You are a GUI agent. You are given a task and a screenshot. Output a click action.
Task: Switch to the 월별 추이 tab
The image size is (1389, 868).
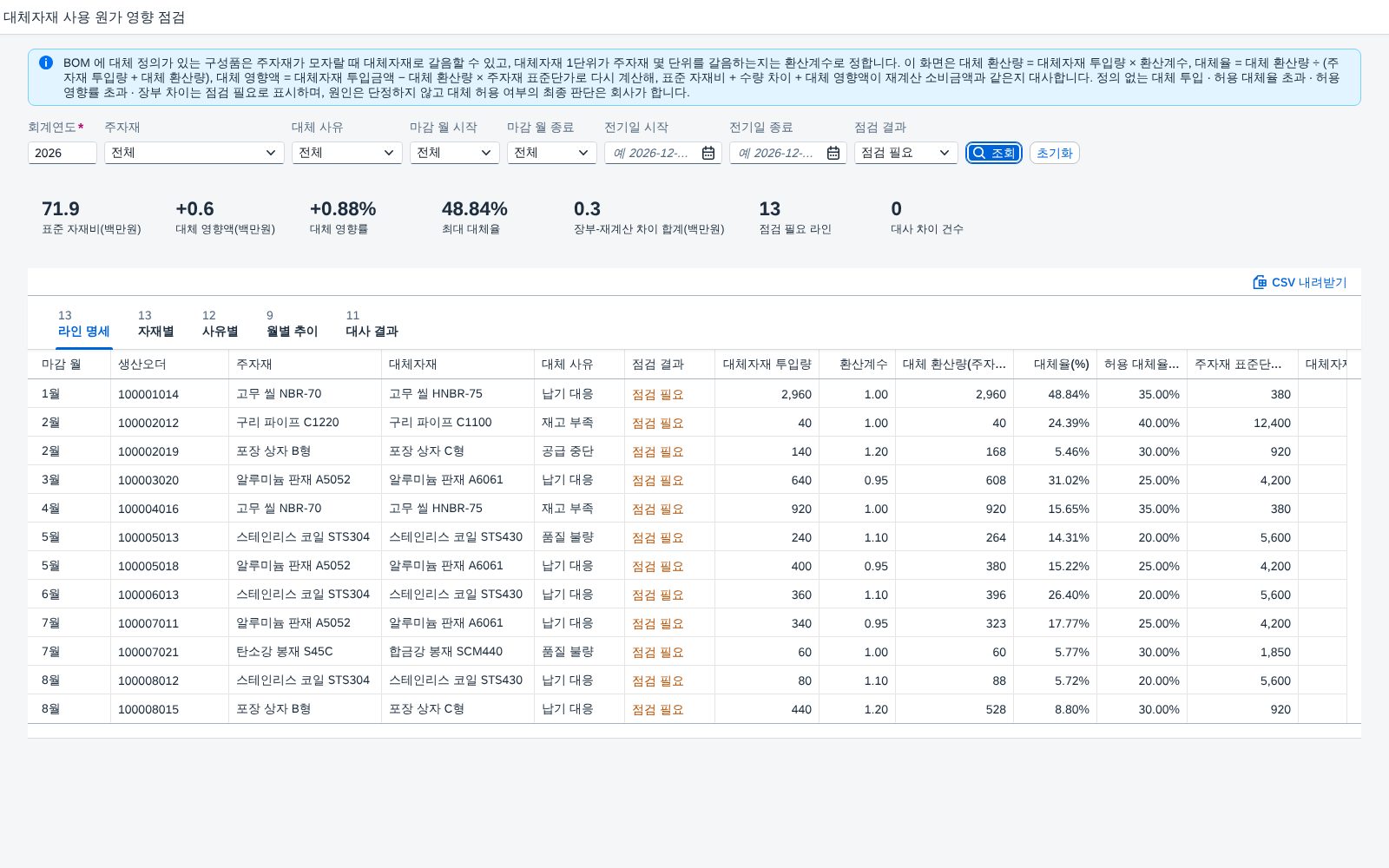coord(292,324)
